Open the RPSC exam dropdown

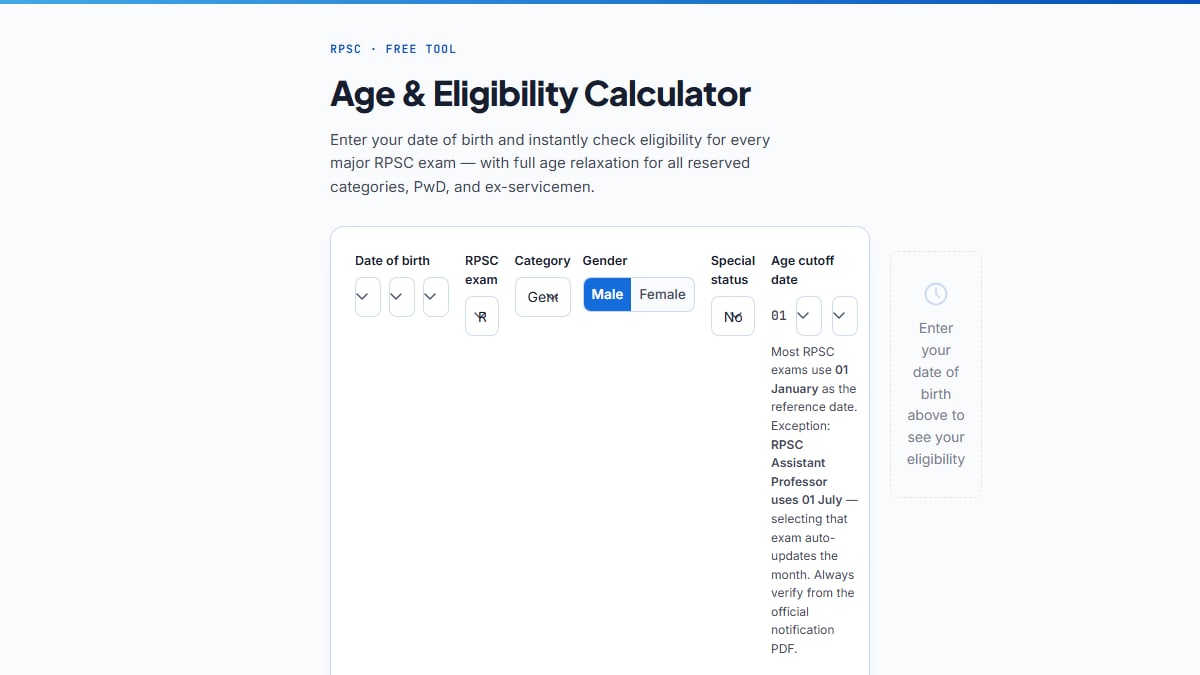point(482,316)
